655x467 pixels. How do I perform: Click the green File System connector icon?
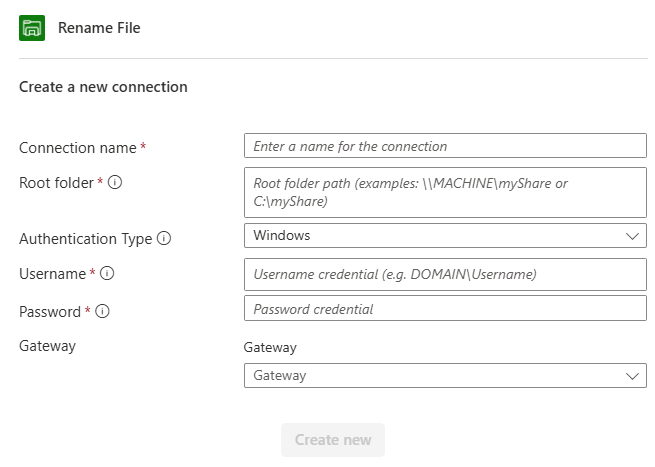pos(32,28)
